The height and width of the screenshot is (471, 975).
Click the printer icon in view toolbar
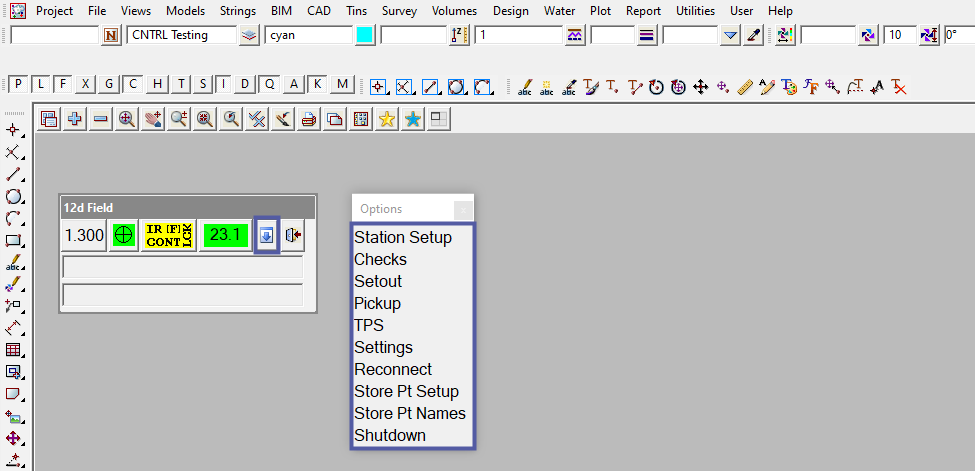point(309,119)
